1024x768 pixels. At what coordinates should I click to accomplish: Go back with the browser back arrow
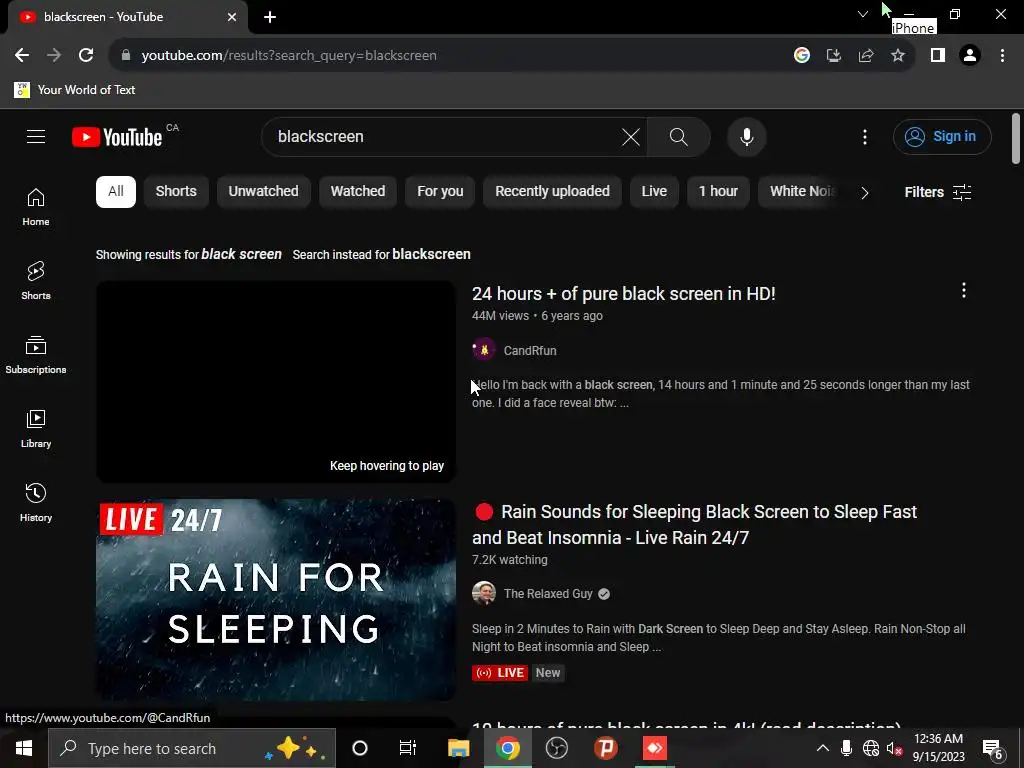coord(22,56)
